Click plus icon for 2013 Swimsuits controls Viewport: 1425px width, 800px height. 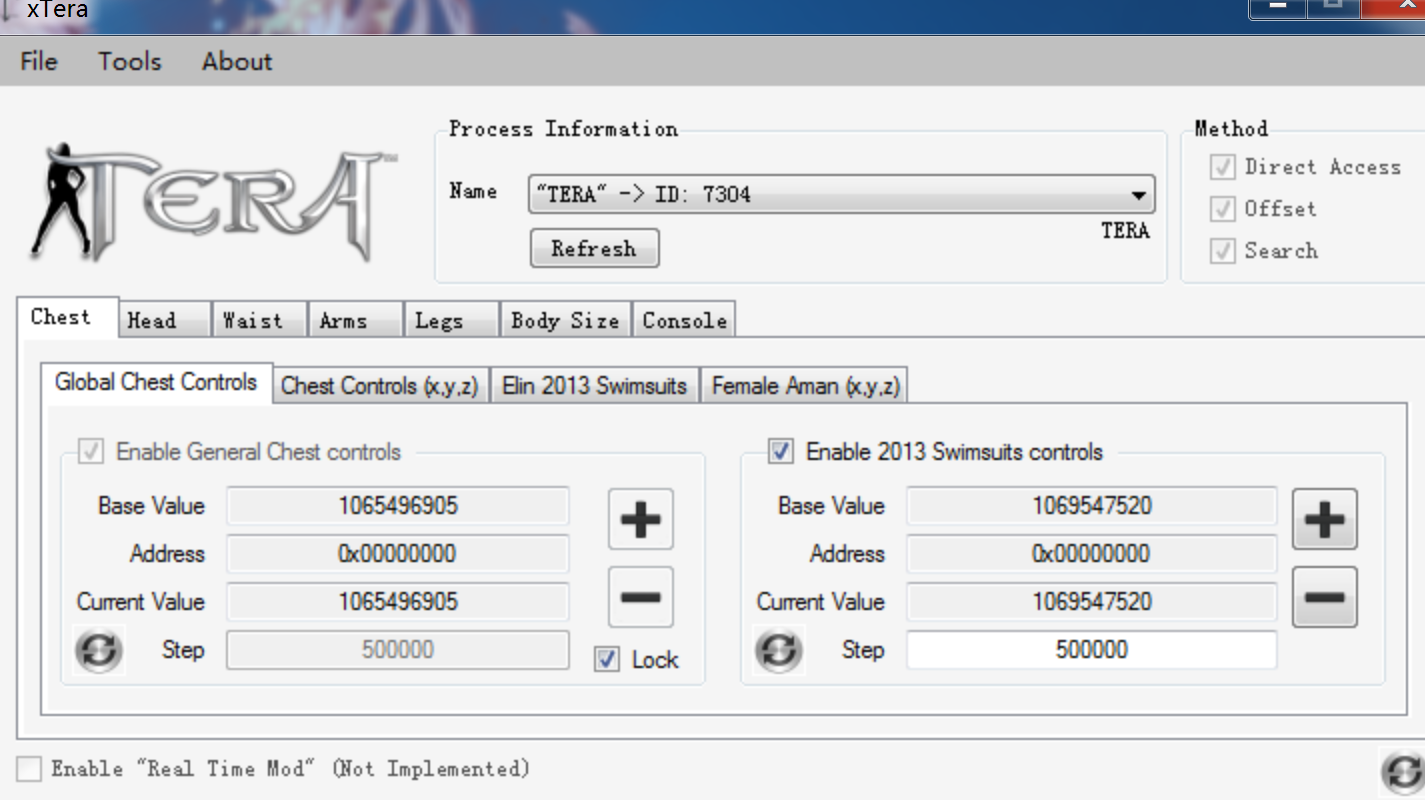(1324, 519)
